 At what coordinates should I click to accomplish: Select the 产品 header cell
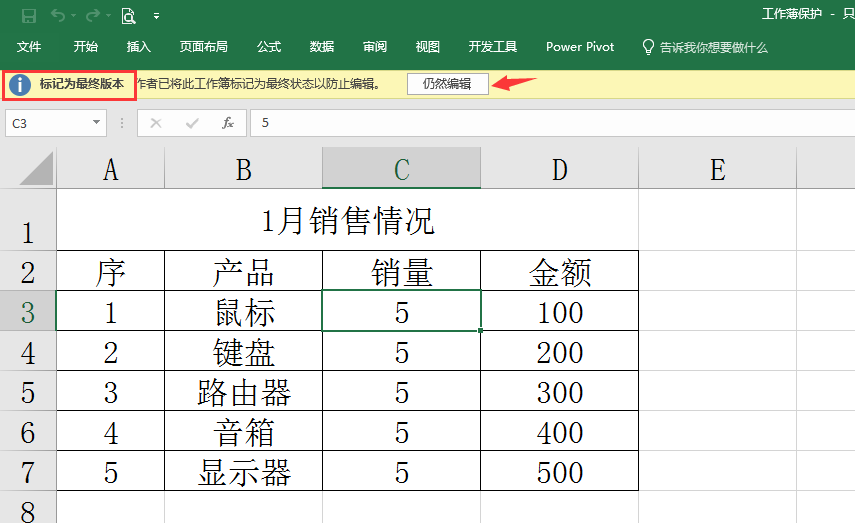(243, 271)
